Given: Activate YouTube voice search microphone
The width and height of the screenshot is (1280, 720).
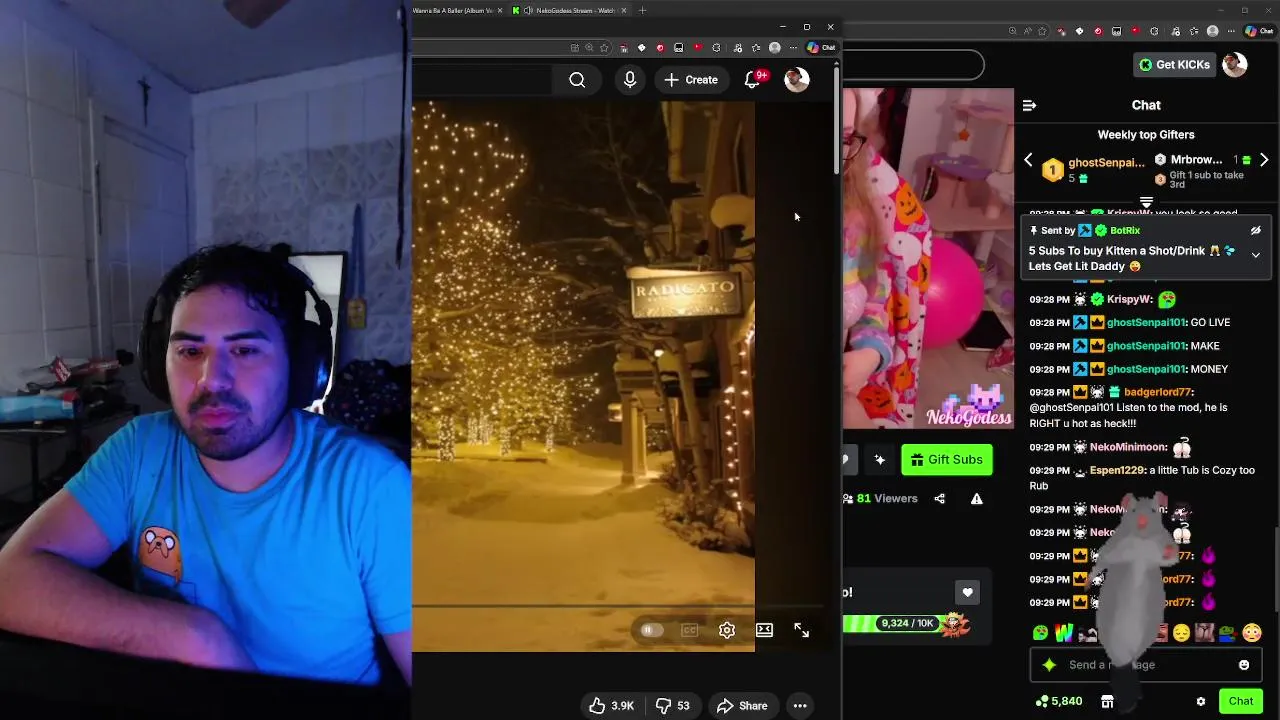Looking at the screenshot, I should 630,80.
